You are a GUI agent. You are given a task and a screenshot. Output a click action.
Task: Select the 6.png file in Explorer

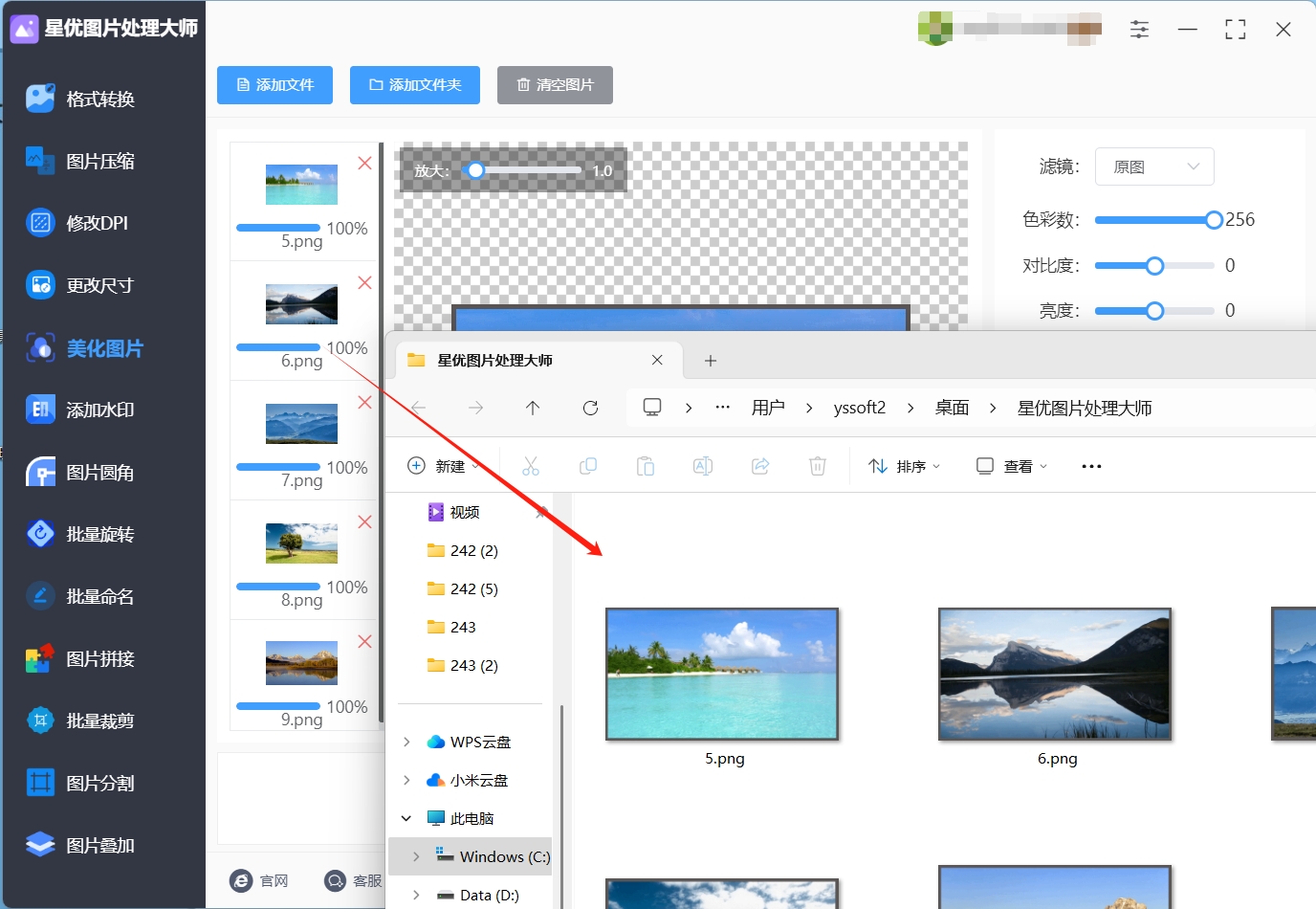pyautogui.click(x=1055, y=687)
